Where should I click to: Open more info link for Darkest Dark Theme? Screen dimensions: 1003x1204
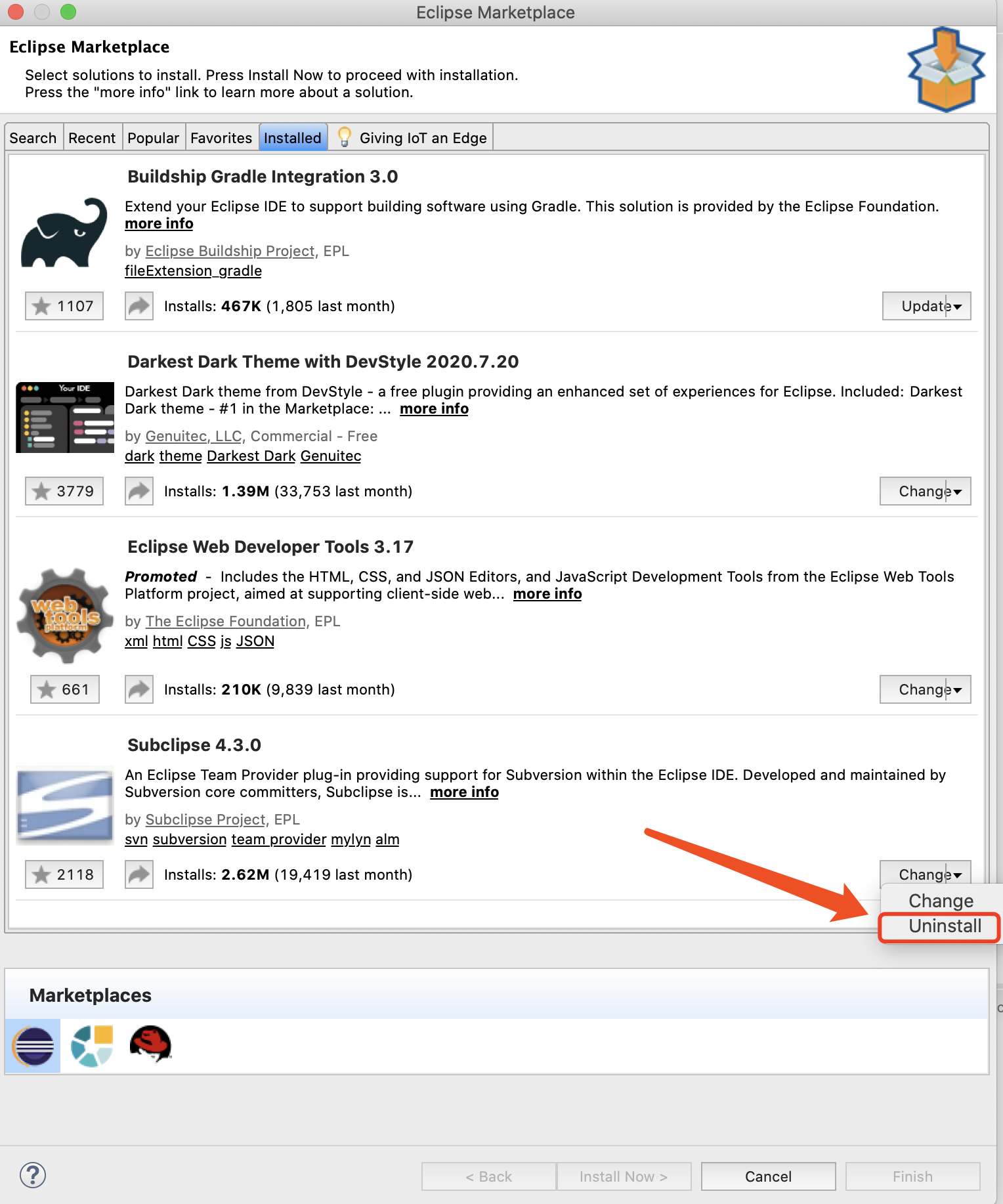pyautogui.click(x=434, y=409)
